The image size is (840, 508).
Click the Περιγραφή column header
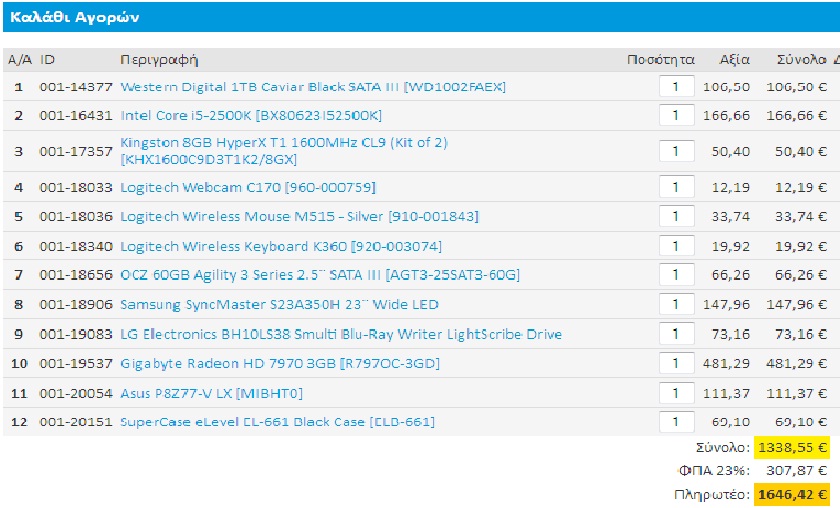tap(159, 60)
